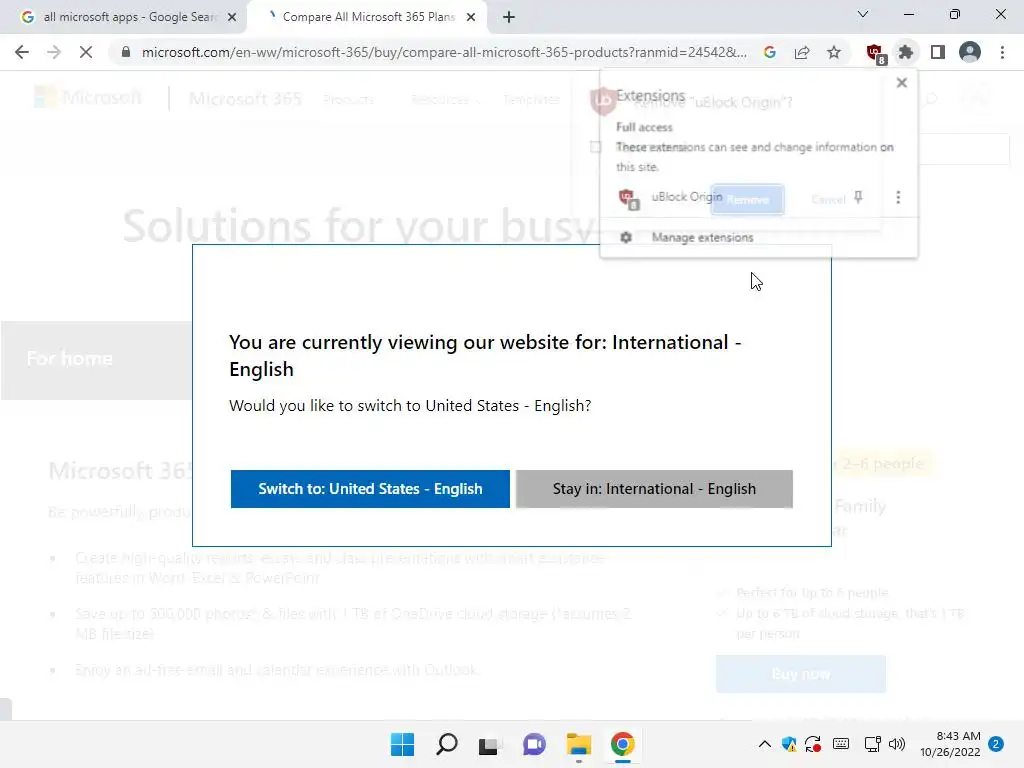Cancel the uBlock removal dialog
The width and height of the screenshot is (1024, 768).
[828, 199]
